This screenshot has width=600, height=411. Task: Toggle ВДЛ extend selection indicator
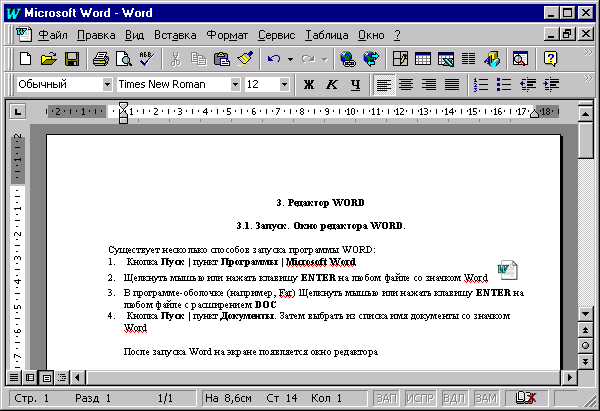454,398
